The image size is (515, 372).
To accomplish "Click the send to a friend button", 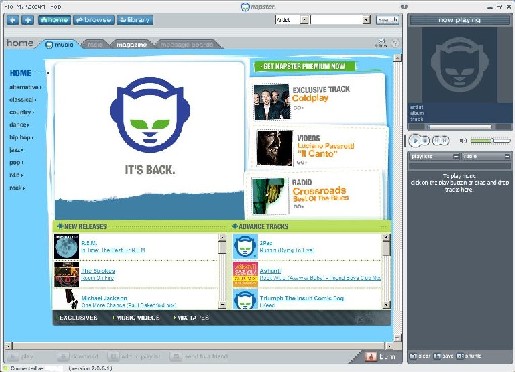I will [199, 357].
